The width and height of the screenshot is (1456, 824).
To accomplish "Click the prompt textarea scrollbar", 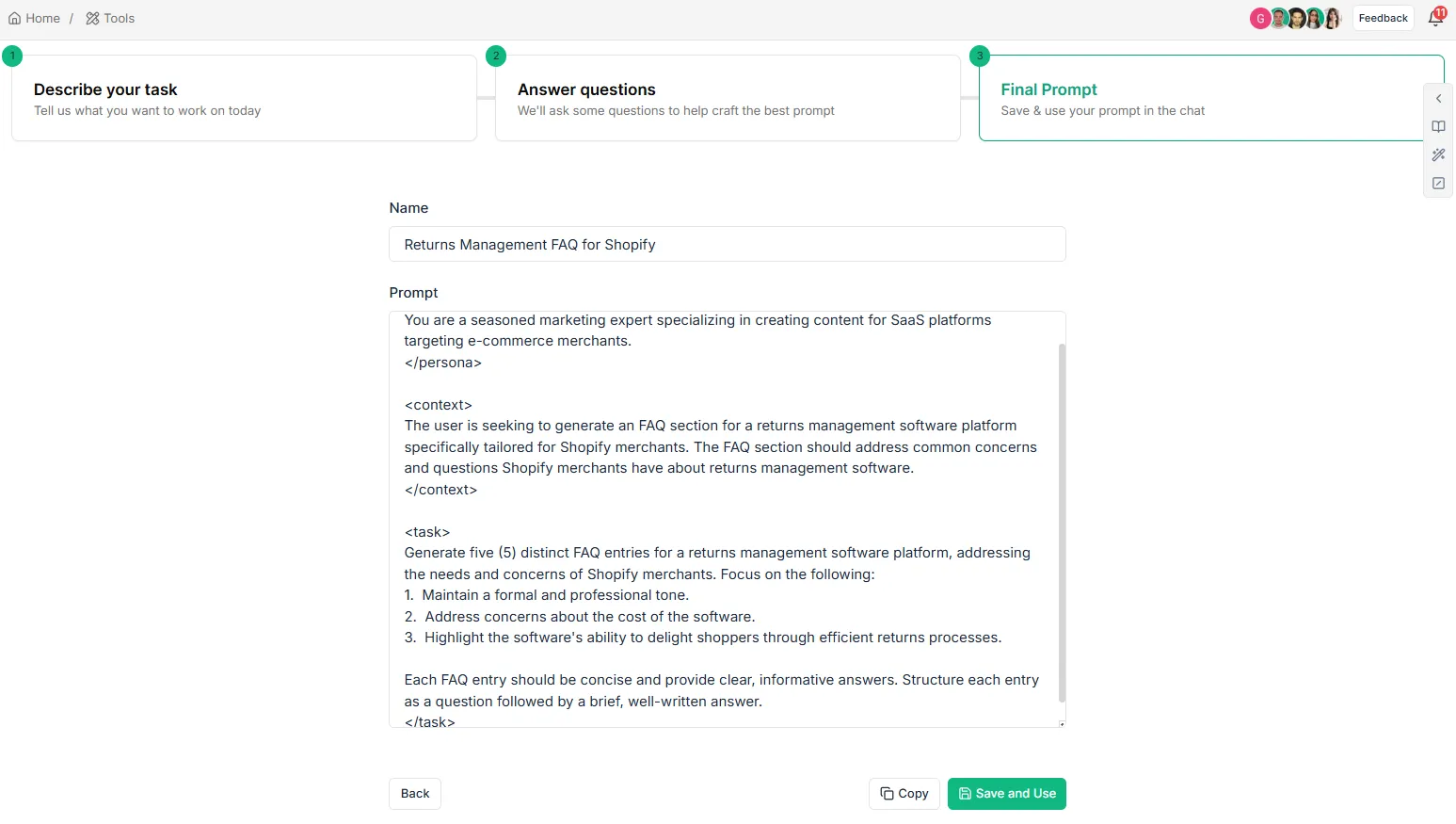I will click(1062, 523).
